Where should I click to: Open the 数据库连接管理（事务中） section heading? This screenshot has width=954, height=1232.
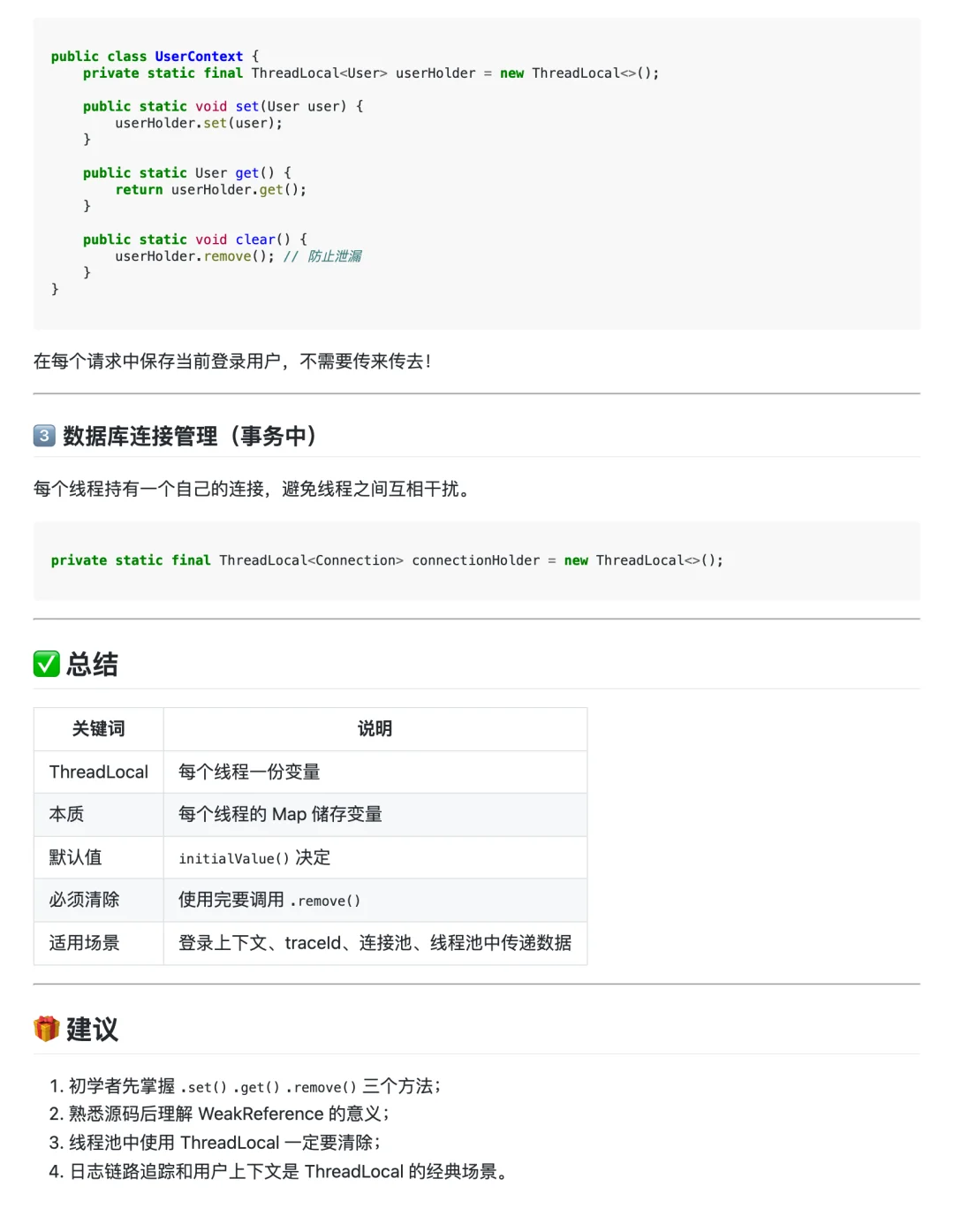click(x=188, y=436)
